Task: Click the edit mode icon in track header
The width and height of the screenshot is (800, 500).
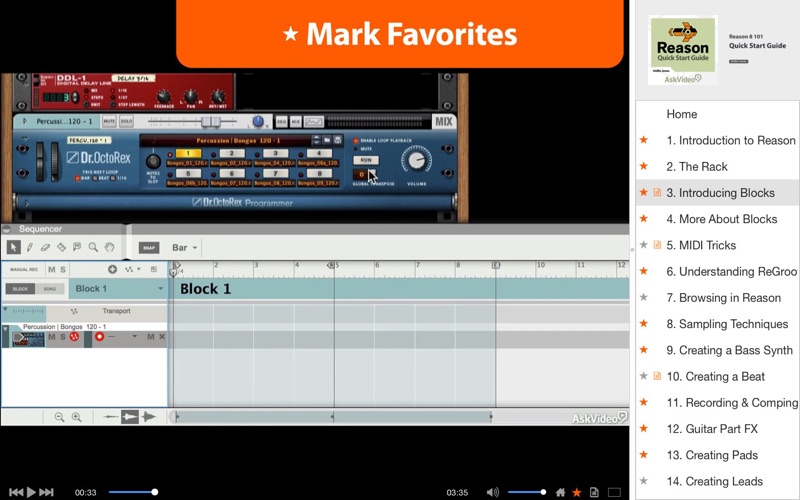Action: click(x=154, y=269)
